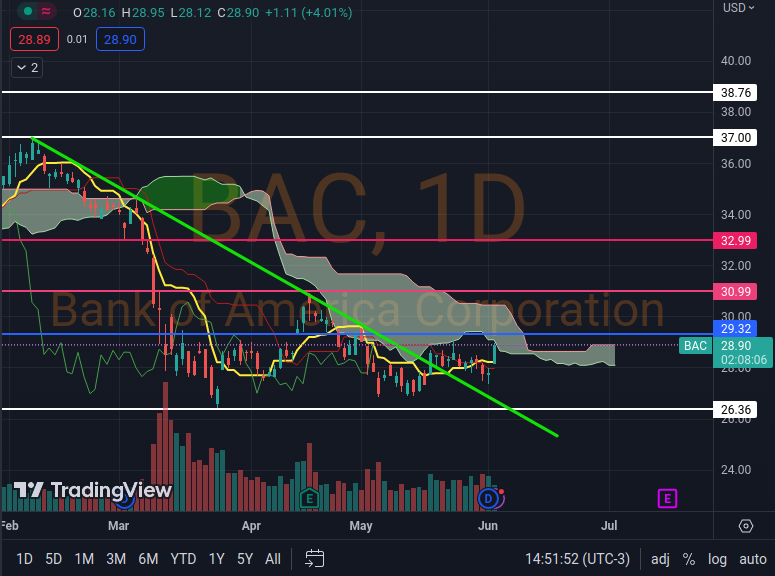Open the USD currency dropdown
The width and height of the screenshot is (775, 576).
(738, 7)
